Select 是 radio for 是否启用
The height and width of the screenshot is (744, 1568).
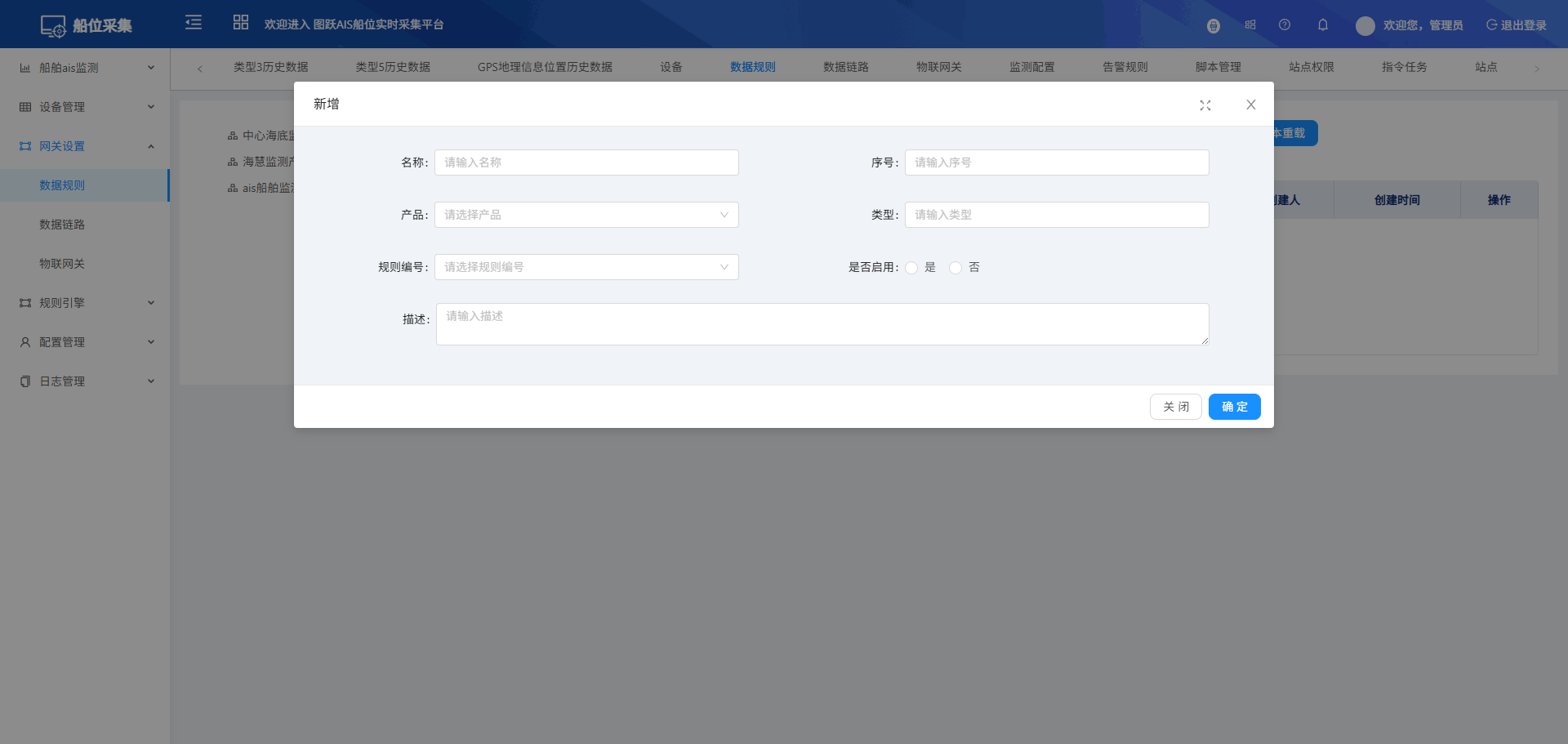coord(911,268)
